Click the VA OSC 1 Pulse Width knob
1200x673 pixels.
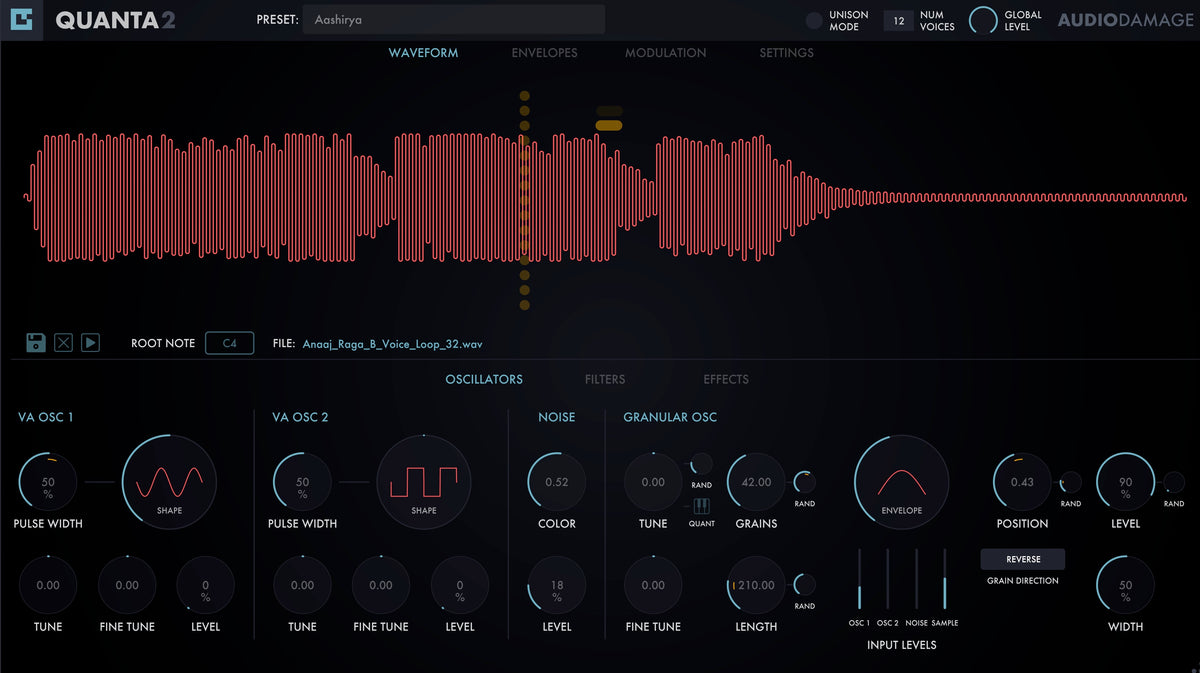[x=48, y=482]
